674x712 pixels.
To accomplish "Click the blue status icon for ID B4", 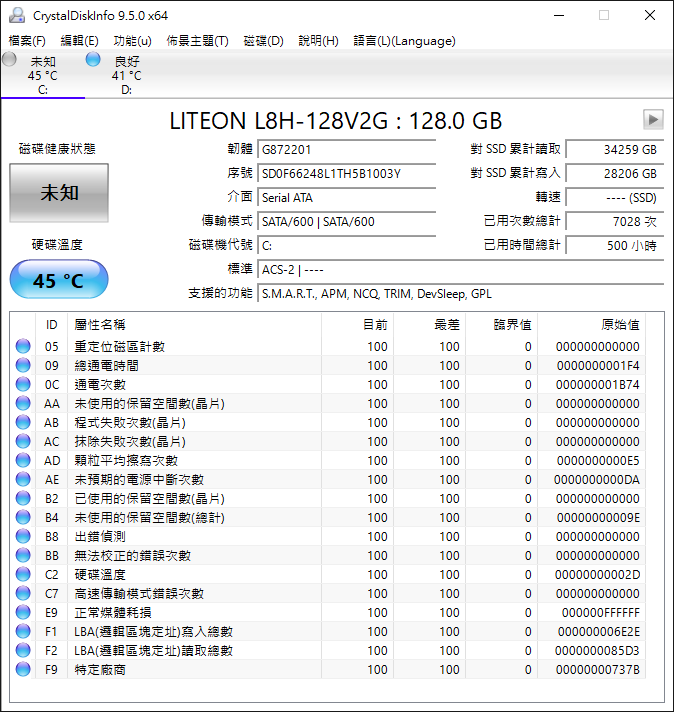I will (x=23, y=517).
